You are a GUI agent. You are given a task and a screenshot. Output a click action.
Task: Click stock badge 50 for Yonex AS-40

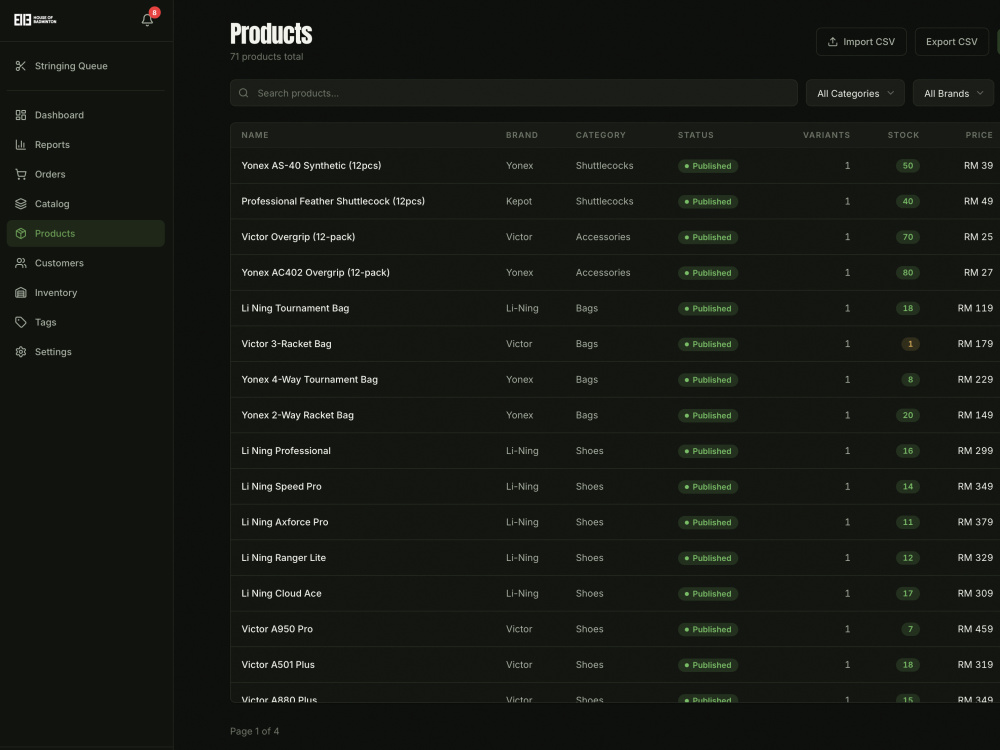click(908, 166)
